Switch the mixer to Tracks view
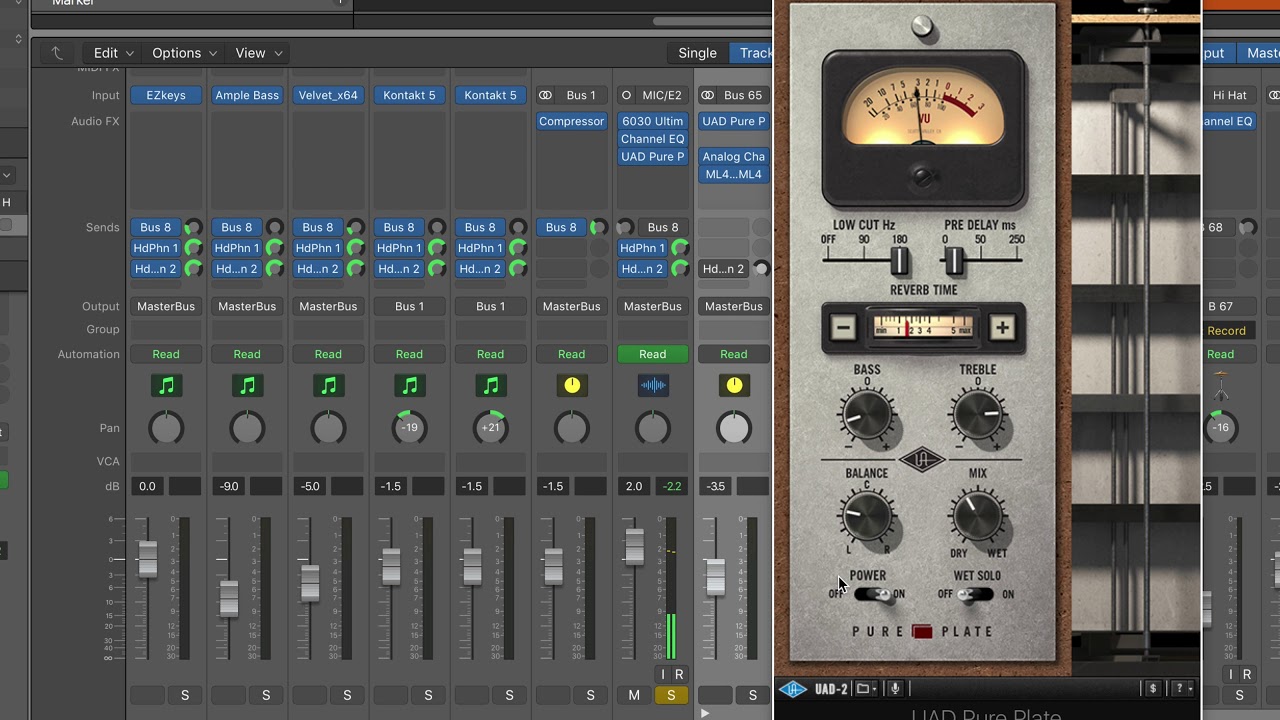The image size is (1280, 720). point(752,53)
